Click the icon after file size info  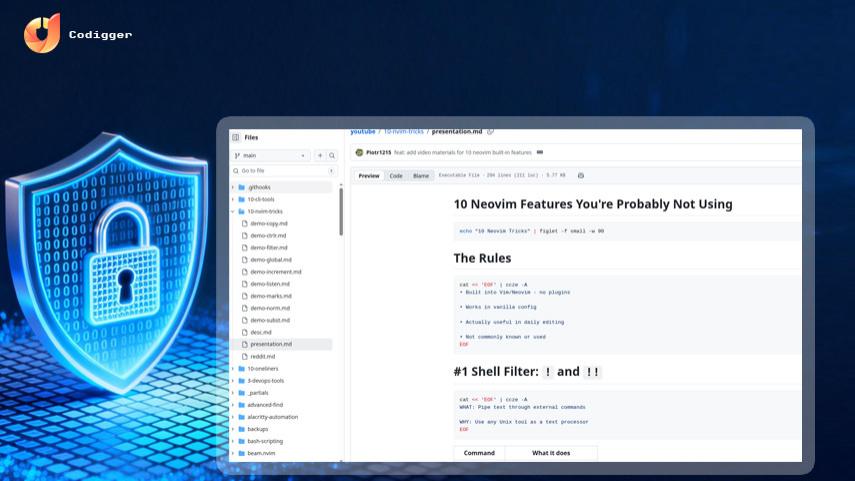coord(581,176)
